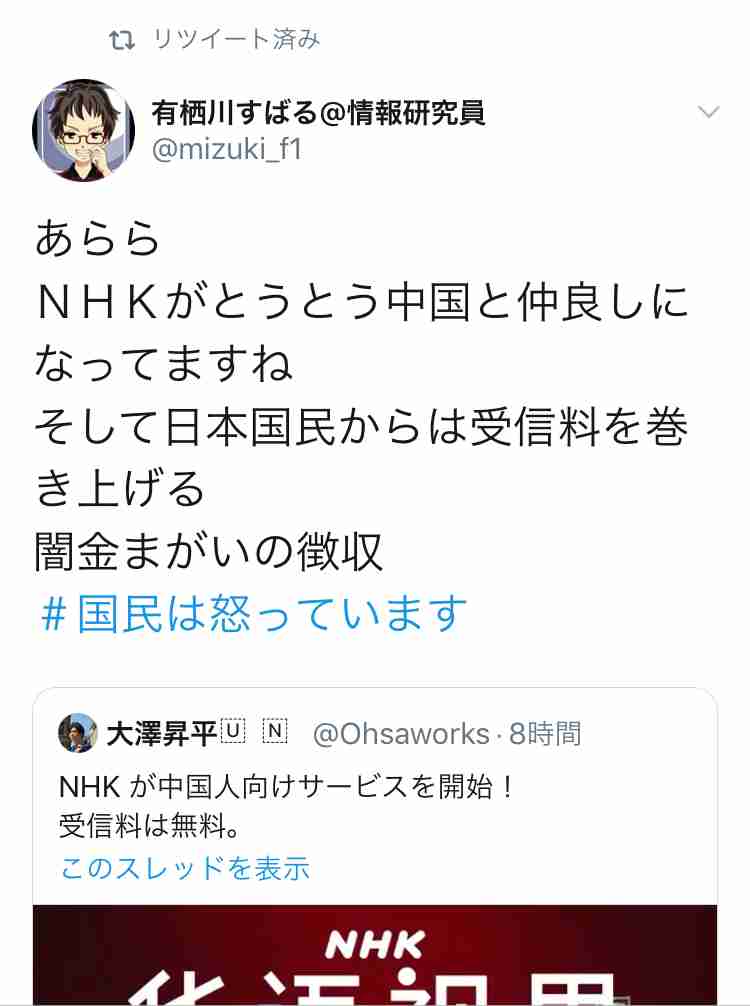
Task: Click 大澤昇平's small avatar in quoted tweet
Action: point(78,733)
